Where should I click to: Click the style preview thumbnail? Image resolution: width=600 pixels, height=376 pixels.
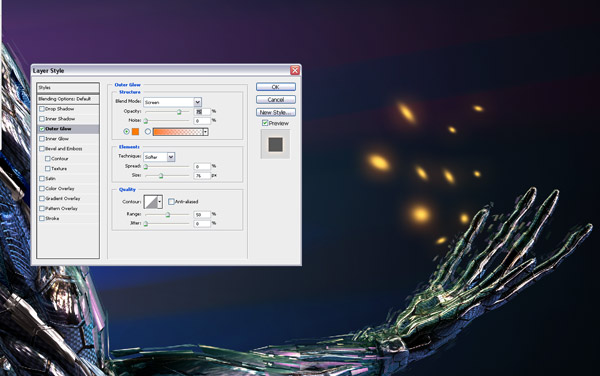(275, 144)
